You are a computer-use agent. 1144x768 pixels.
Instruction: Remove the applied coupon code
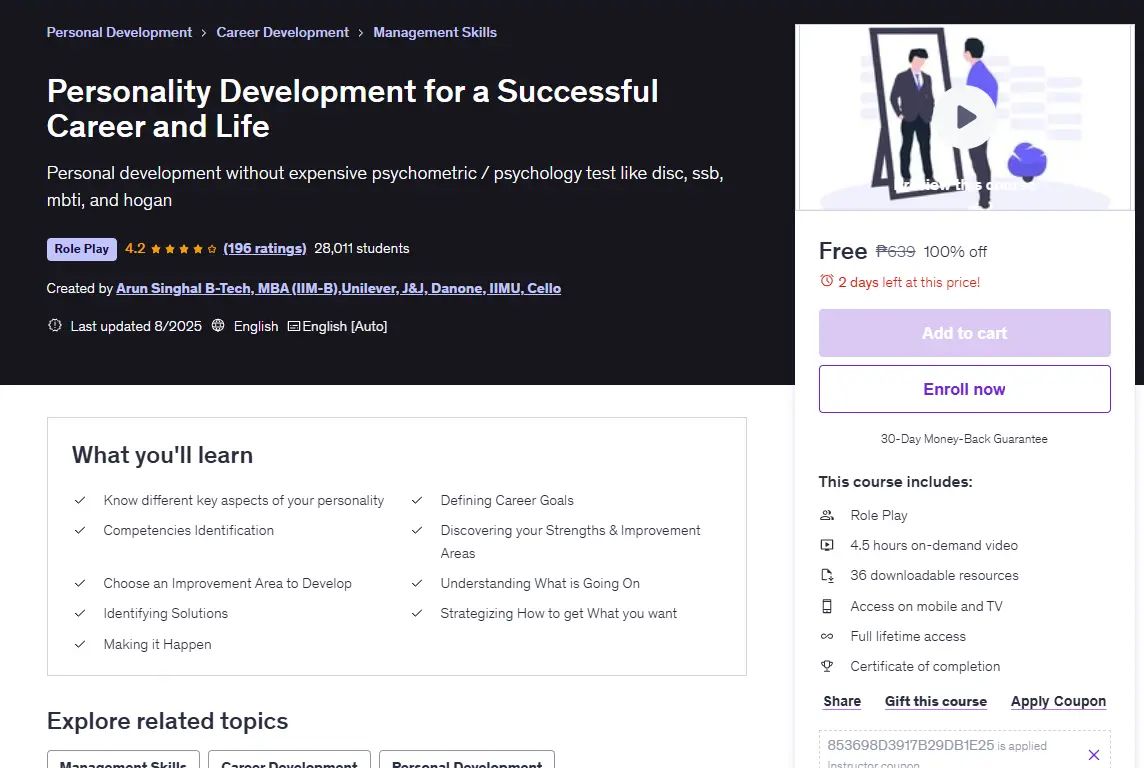(x=1094, y=755)
